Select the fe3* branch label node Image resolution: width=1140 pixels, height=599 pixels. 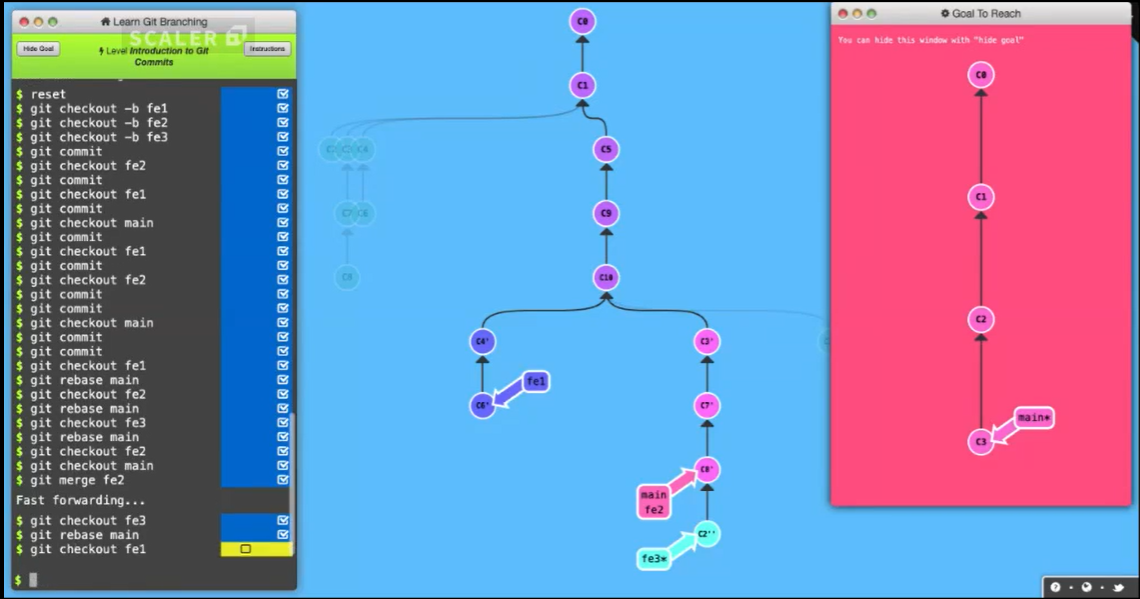(x=654, y=558)
